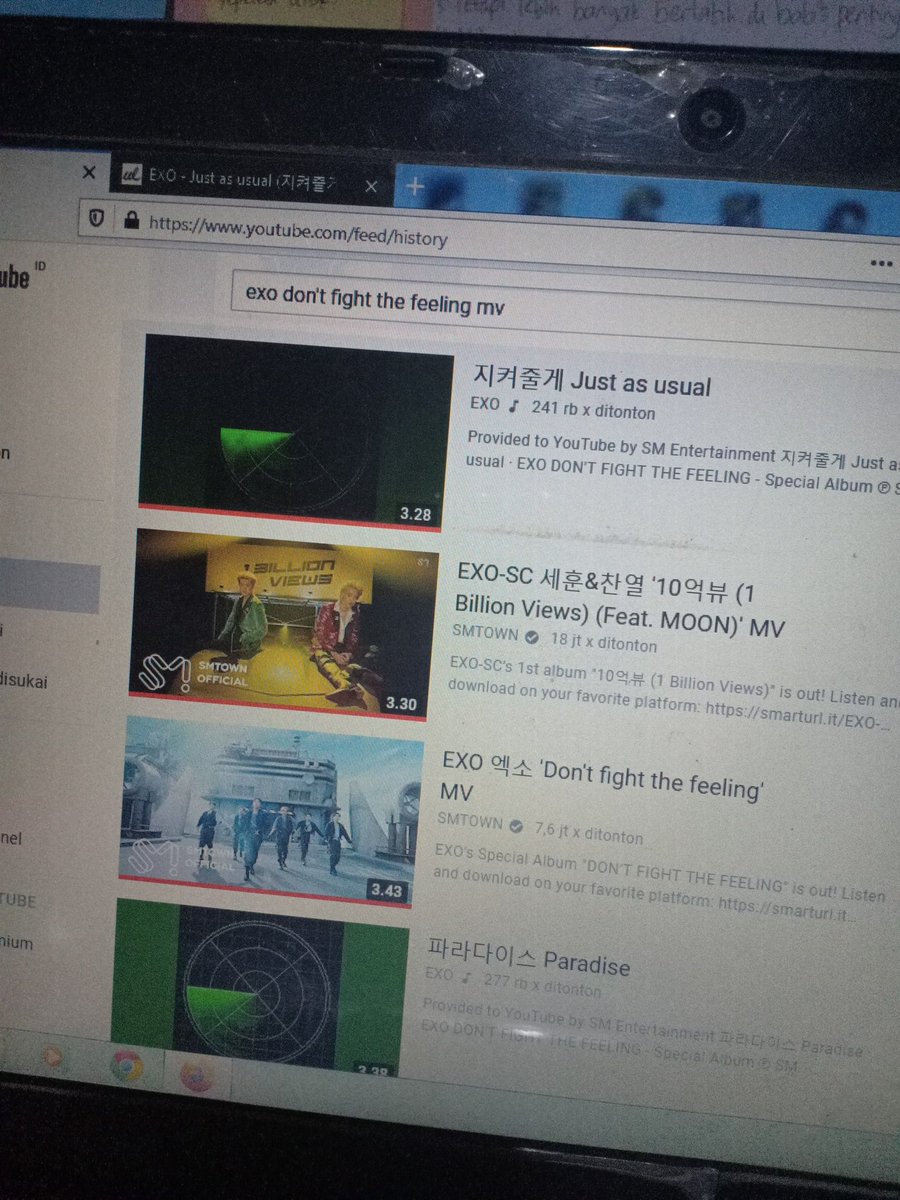The width and height of the screenshot is (900, 1200).
Task: Click the '241 rb x ditonton' view count
Action: [x=594, y=410]
